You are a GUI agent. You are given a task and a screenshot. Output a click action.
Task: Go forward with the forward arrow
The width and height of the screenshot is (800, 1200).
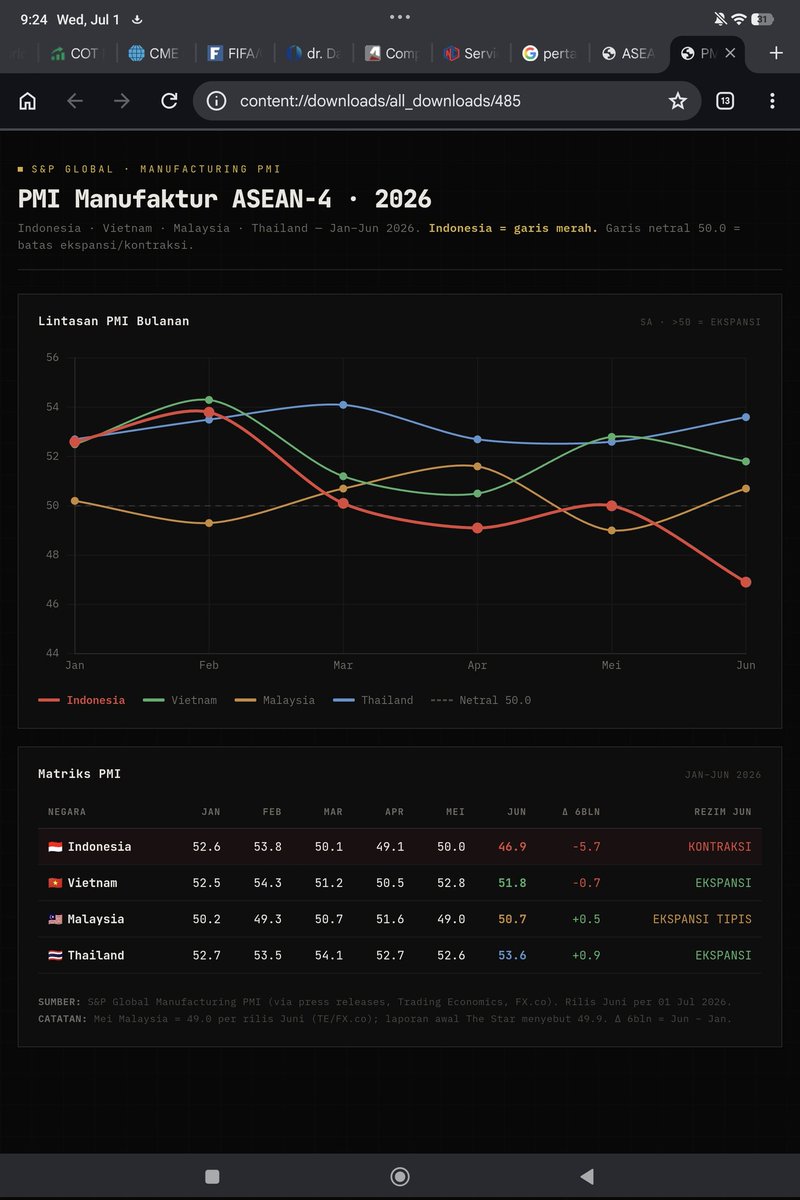[x=122, y=101]
